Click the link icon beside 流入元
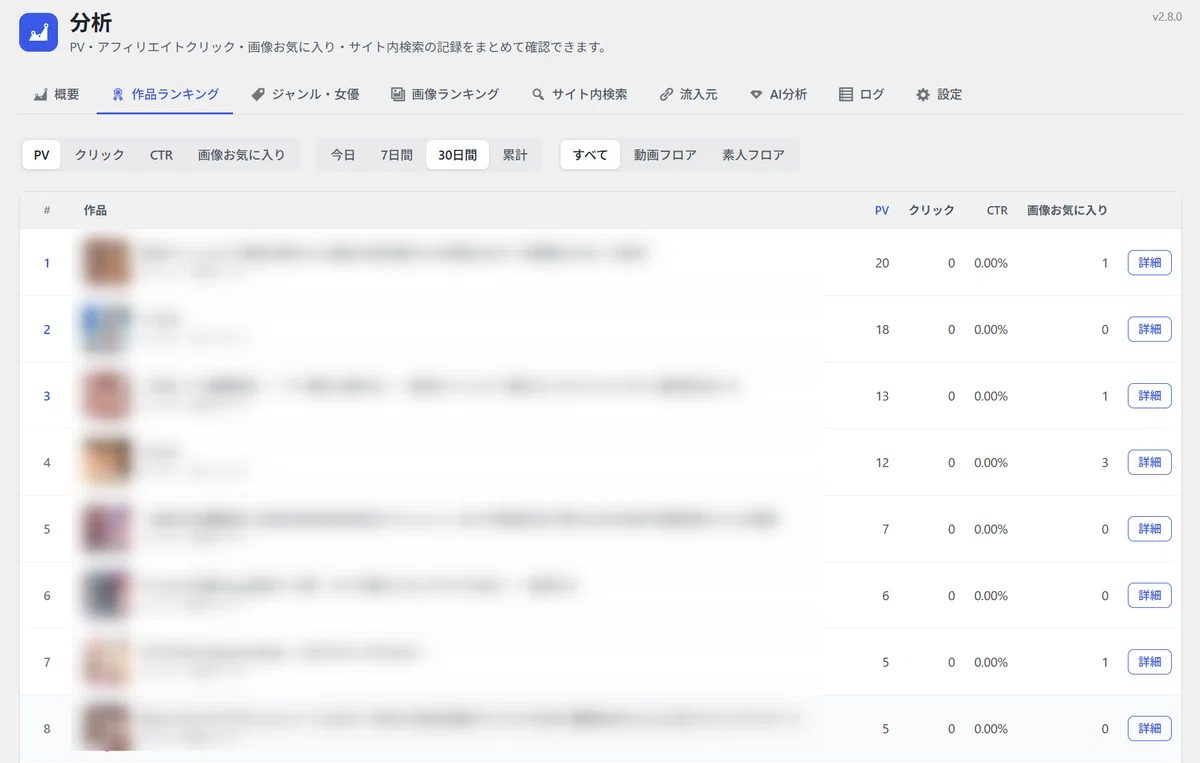This screenshot has width=1200, height=763. click(x=666, y=95)
